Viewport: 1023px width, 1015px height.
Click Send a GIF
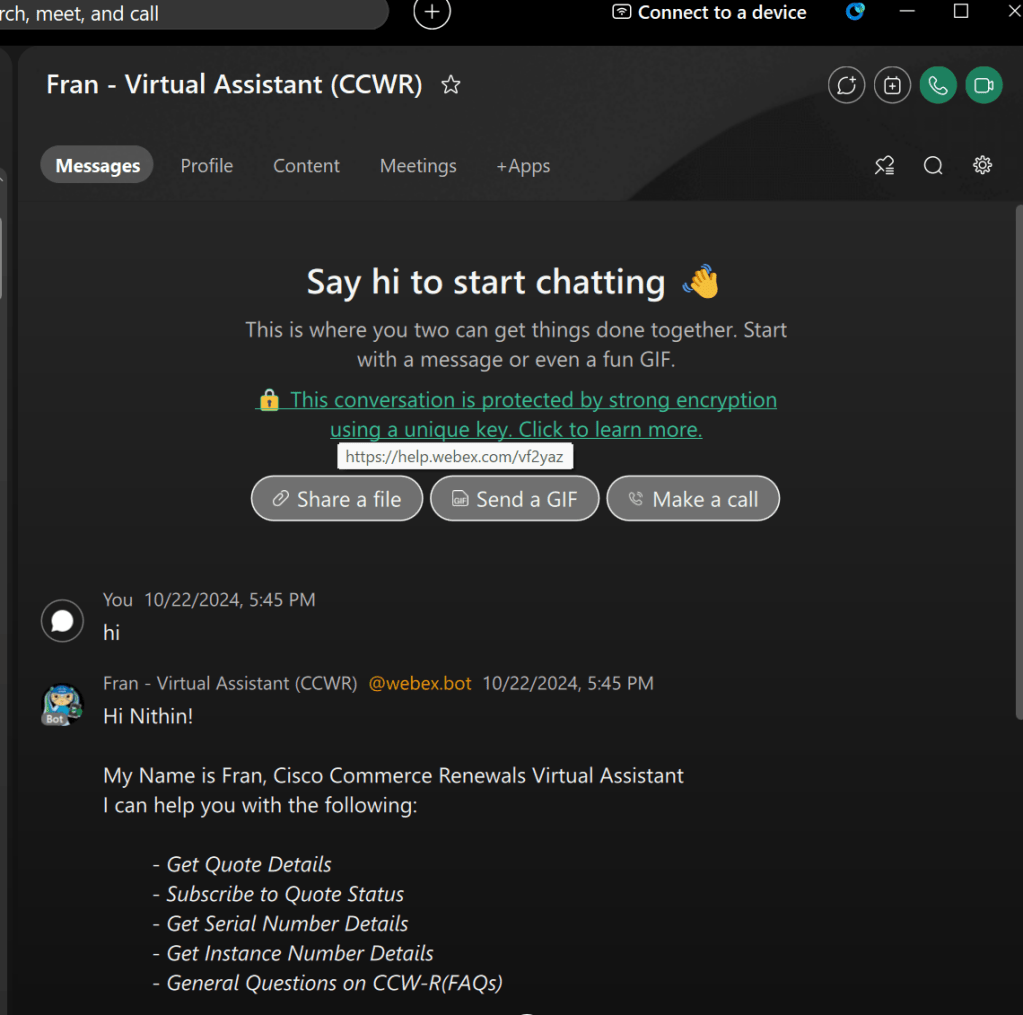point(514,498)
